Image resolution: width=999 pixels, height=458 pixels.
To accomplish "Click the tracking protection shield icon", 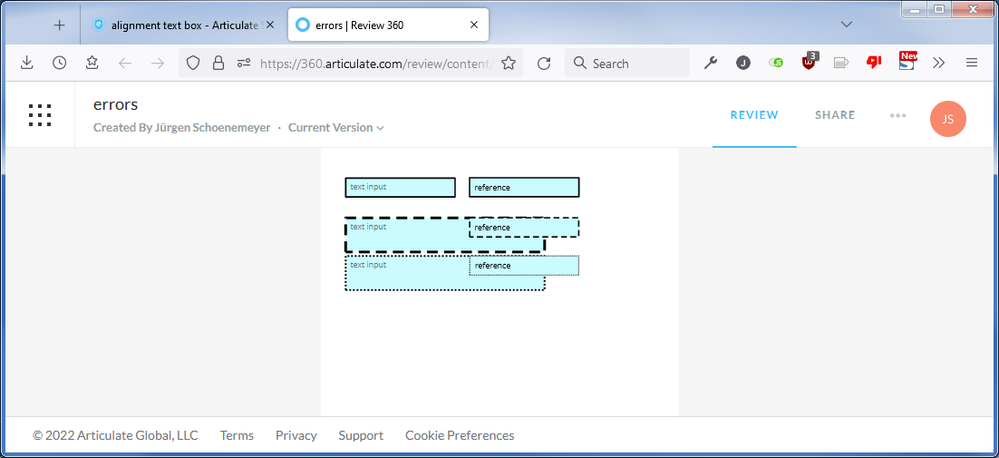I will pos(194,63).
